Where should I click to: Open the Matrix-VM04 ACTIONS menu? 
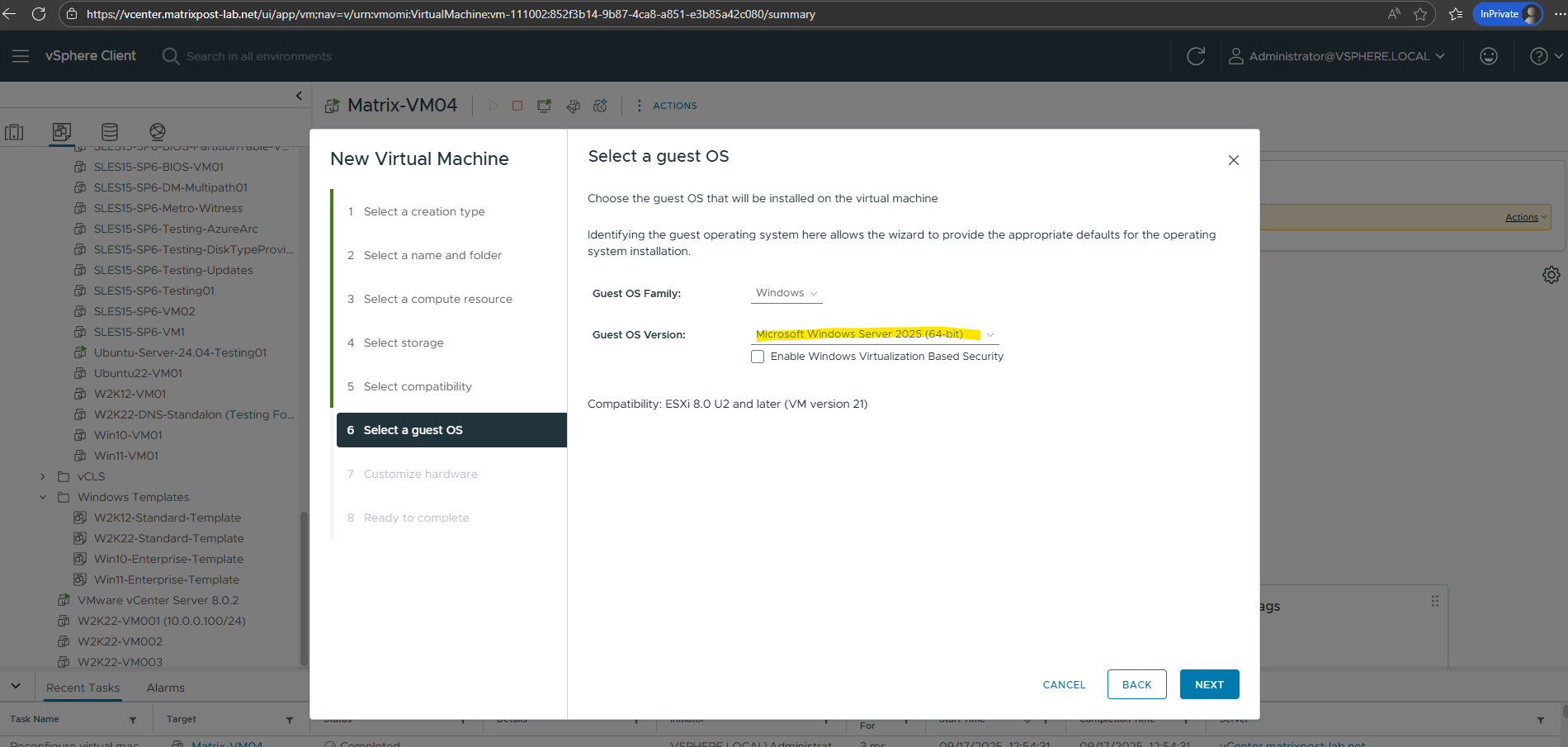[x=667, y=106]
